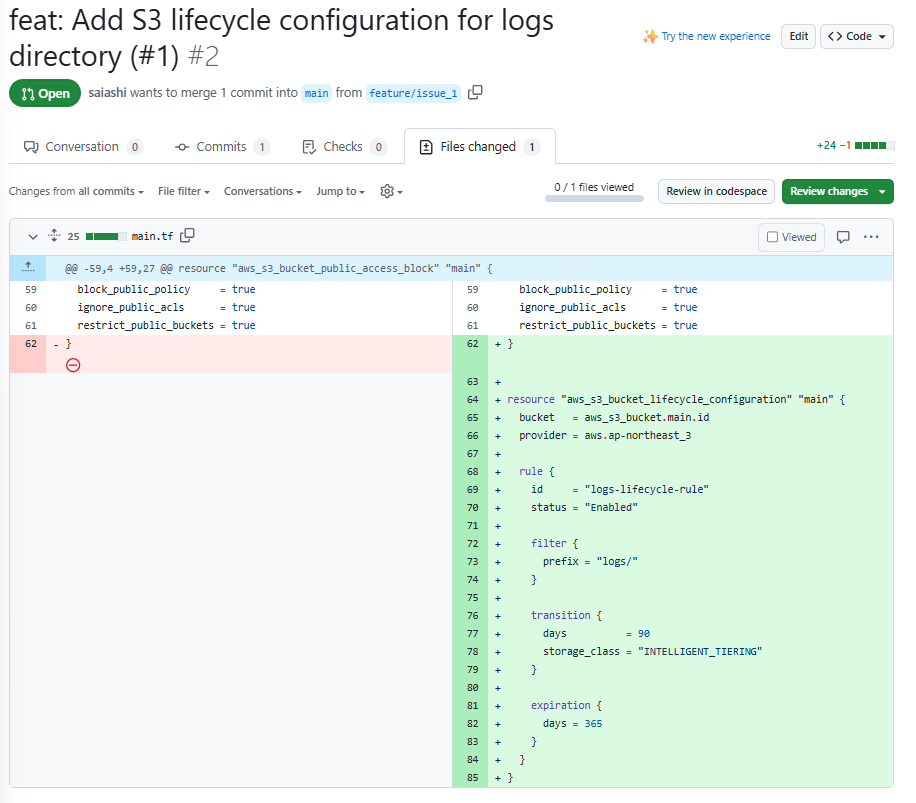
Task: Switch to the Commits tab
Action: coord(222,147)
